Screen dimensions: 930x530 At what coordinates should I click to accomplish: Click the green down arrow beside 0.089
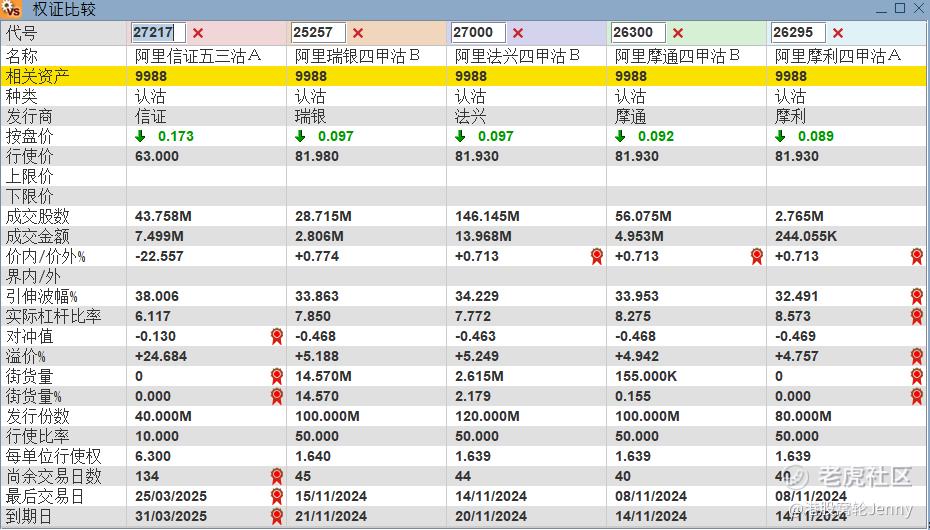click(x=780, y=136)
